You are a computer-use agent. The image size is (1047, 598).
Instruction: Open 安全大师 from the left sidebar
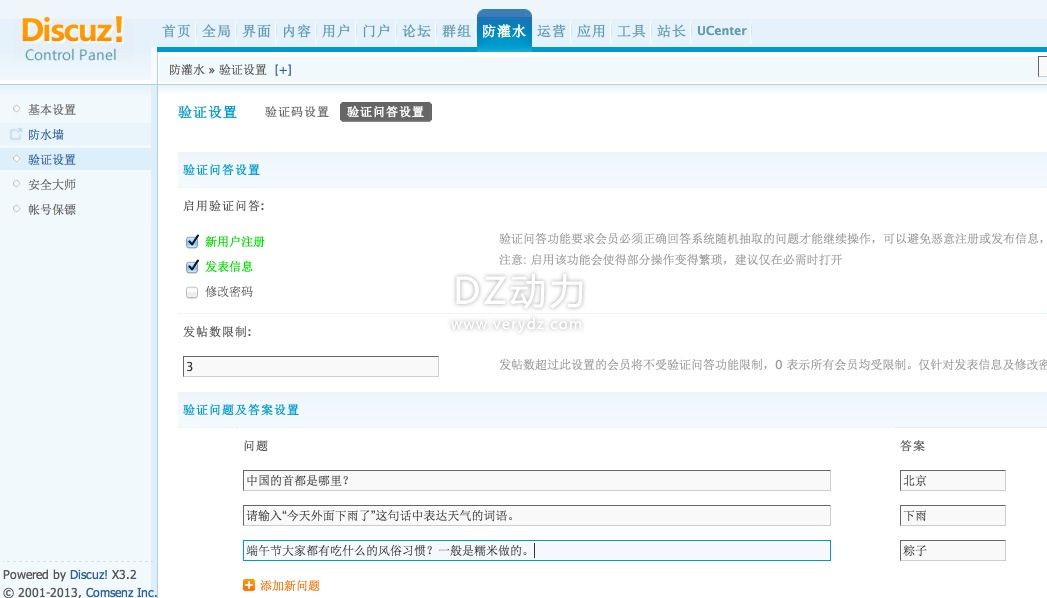click(x=52, y=185)
